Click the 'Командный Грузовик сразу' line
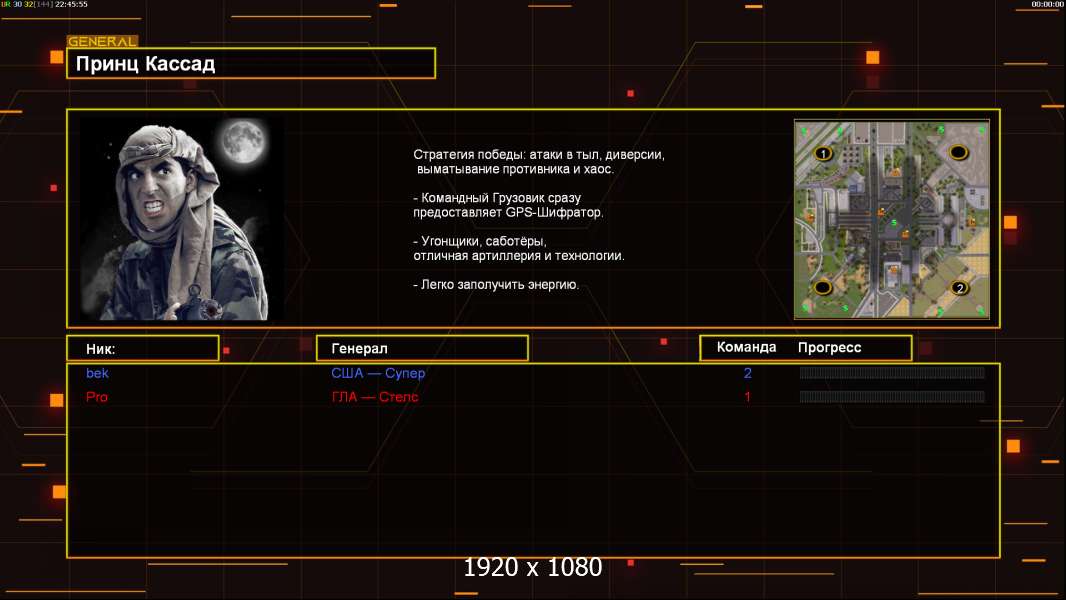Screen dimensions: 1066x600 pyautogui.click(x=497, y=198)
